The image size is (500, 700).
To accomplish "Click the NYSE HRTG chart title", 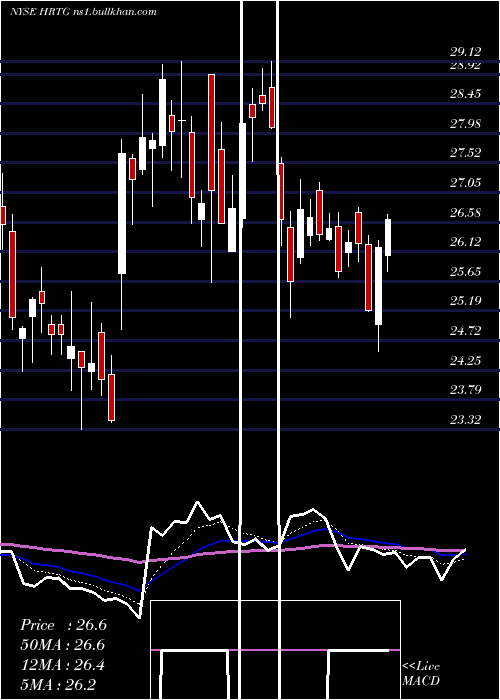I will (x=83, y=12).
